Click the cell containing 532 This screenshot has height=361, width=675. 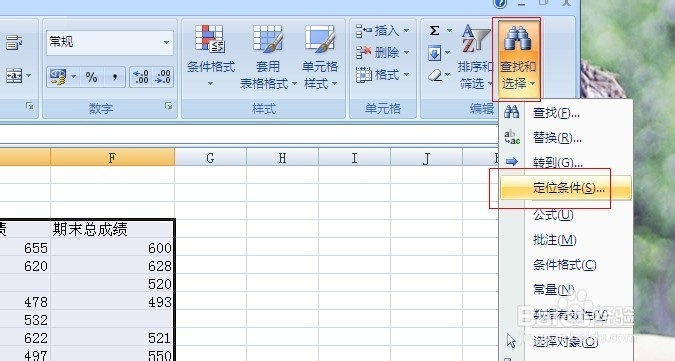25,320
